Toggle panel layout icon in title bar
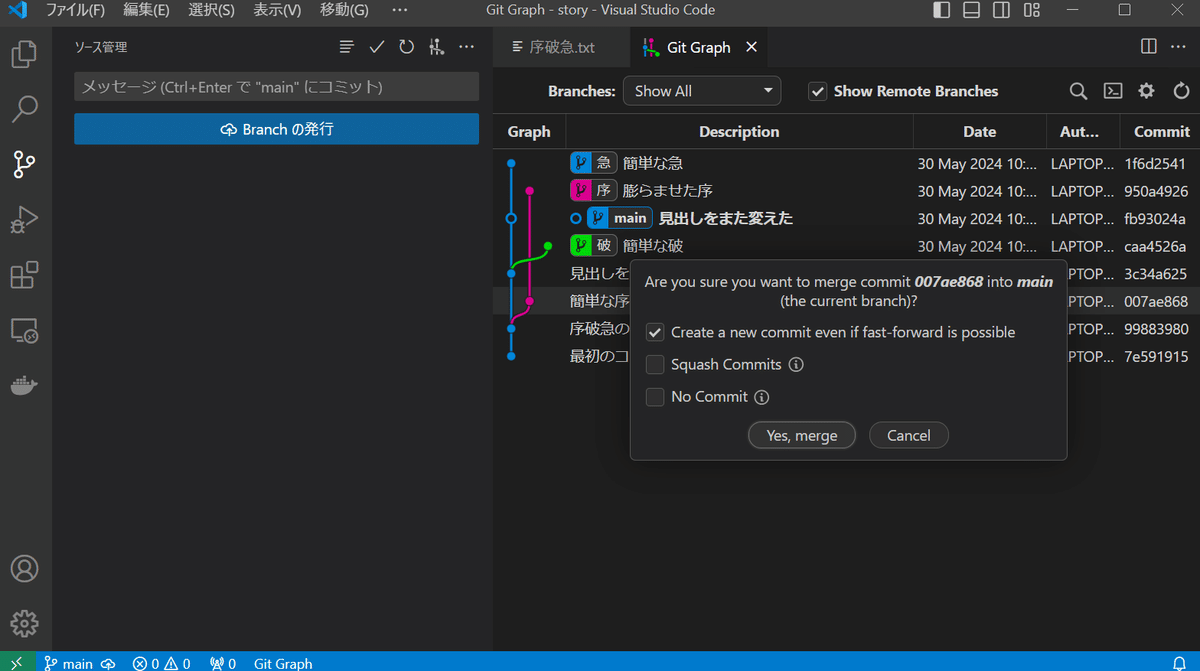 click(971, 10)
